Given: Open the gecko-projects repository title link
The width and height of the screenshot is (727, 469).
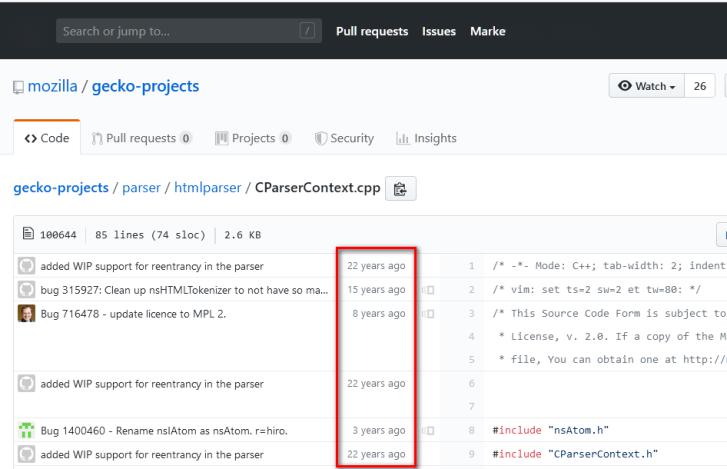Looking at the screenshot, I should [x=145, y=86].
